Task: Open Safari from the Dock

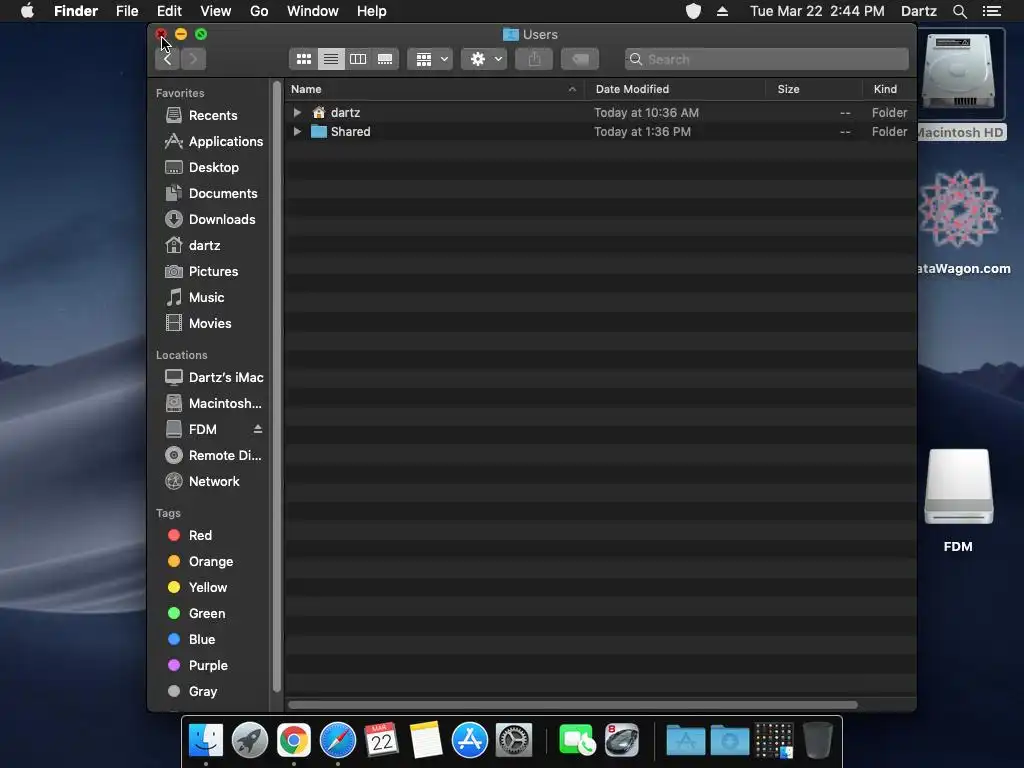Action: click(x=338, y=741)
